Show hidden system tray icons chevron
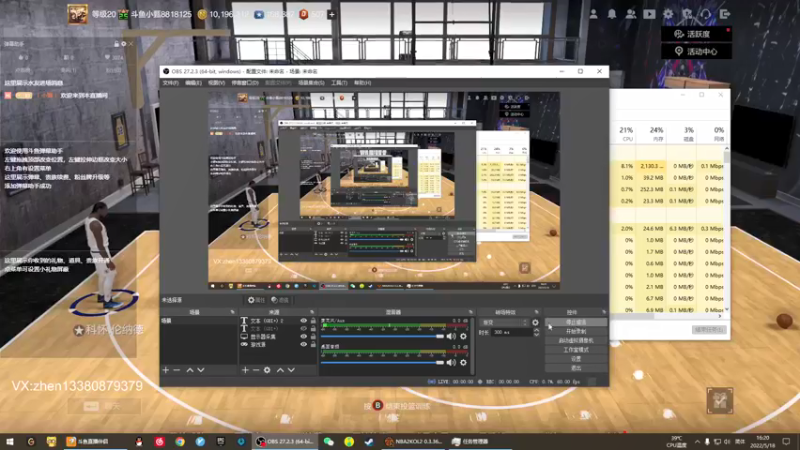Screen dimensions: 800x450 tap(697, 441)
